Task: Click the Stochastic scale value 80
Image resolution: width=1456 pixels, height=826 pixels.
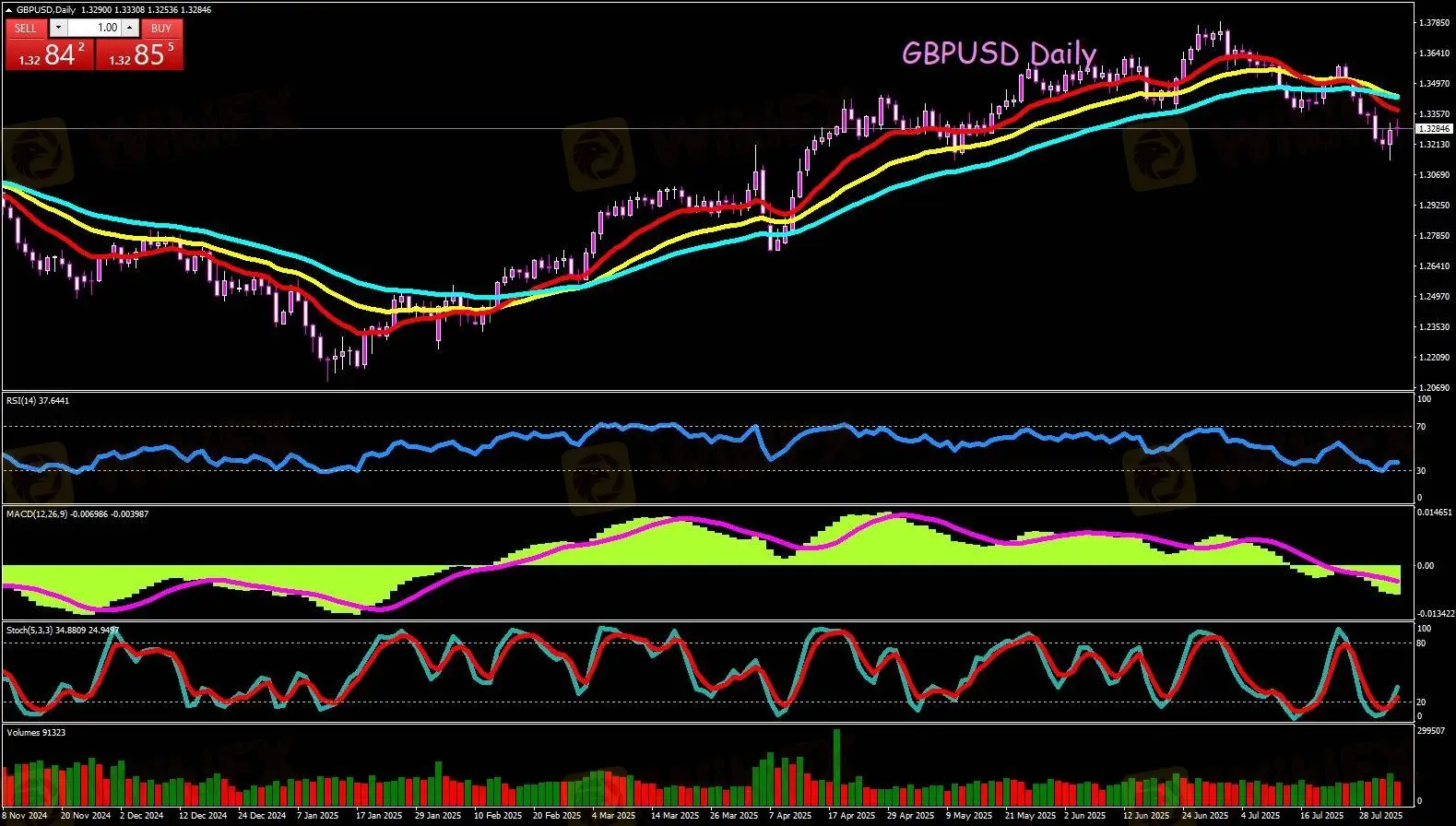Action: 1422,643
